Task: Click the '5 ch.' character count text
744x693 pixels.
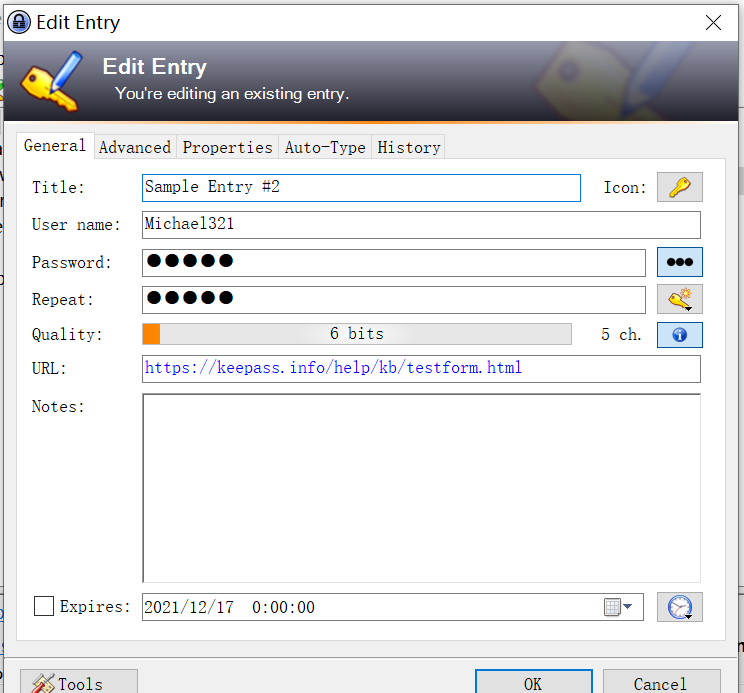Action: coord(621,334)
